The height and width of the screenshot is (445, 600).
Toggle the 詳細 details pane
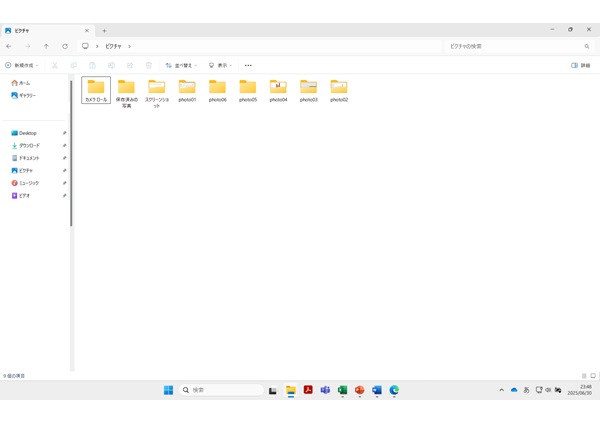[x=580, y=65]
